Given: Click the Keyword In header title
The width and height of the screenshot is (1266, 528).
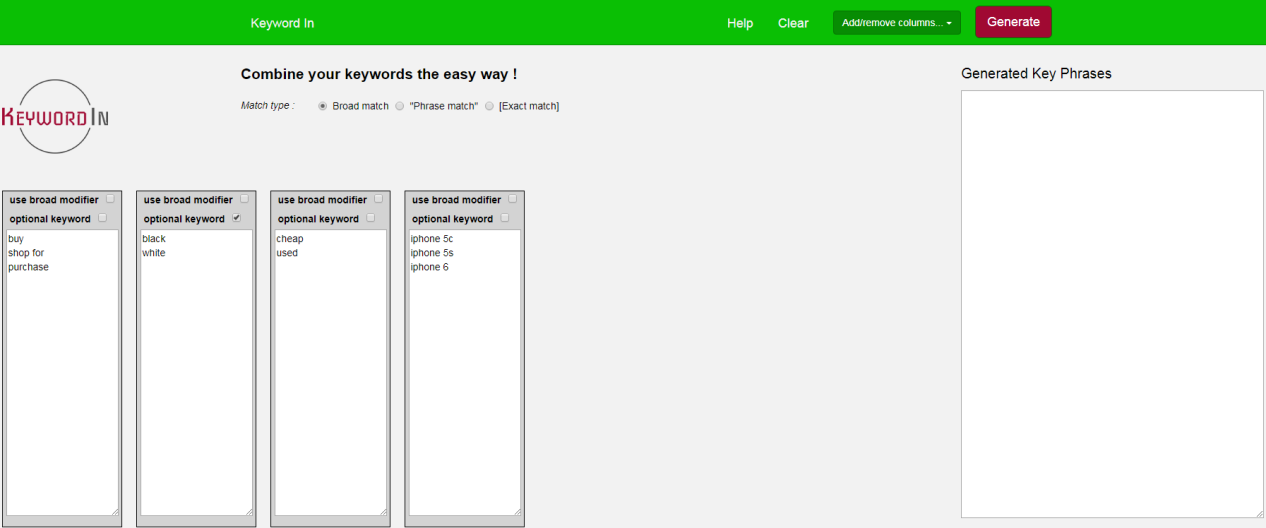Looking at the screenshot, I should (x=282, y=23).
